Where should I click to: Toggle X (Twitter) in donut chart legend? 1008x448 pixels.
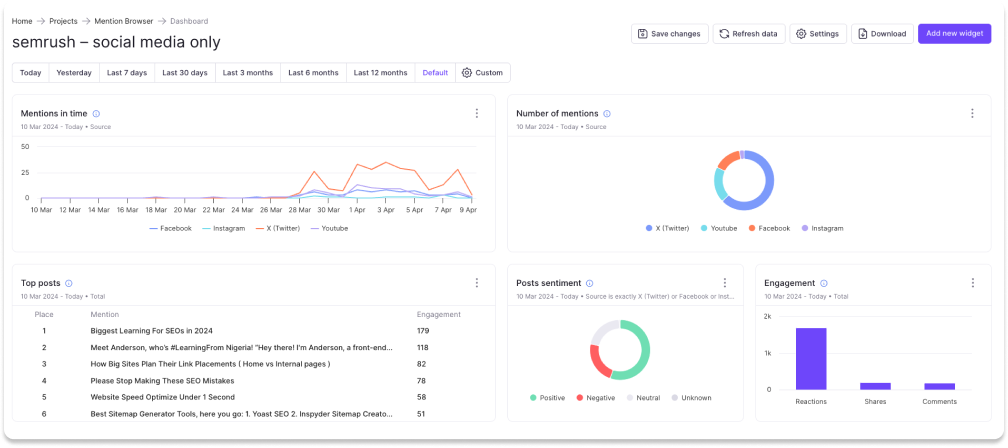coord(667,228)
